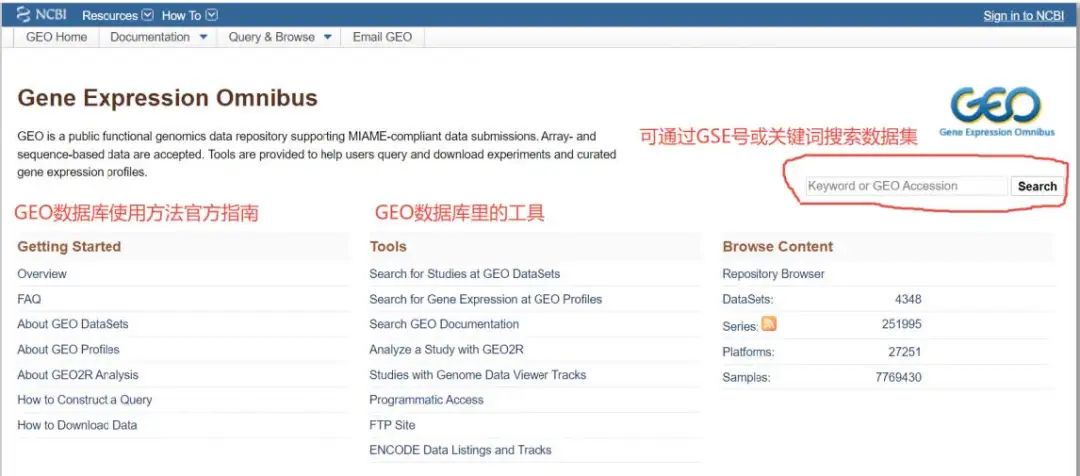Open the Series RSS feed icon
1080x476 pixels.
point(769,324)
